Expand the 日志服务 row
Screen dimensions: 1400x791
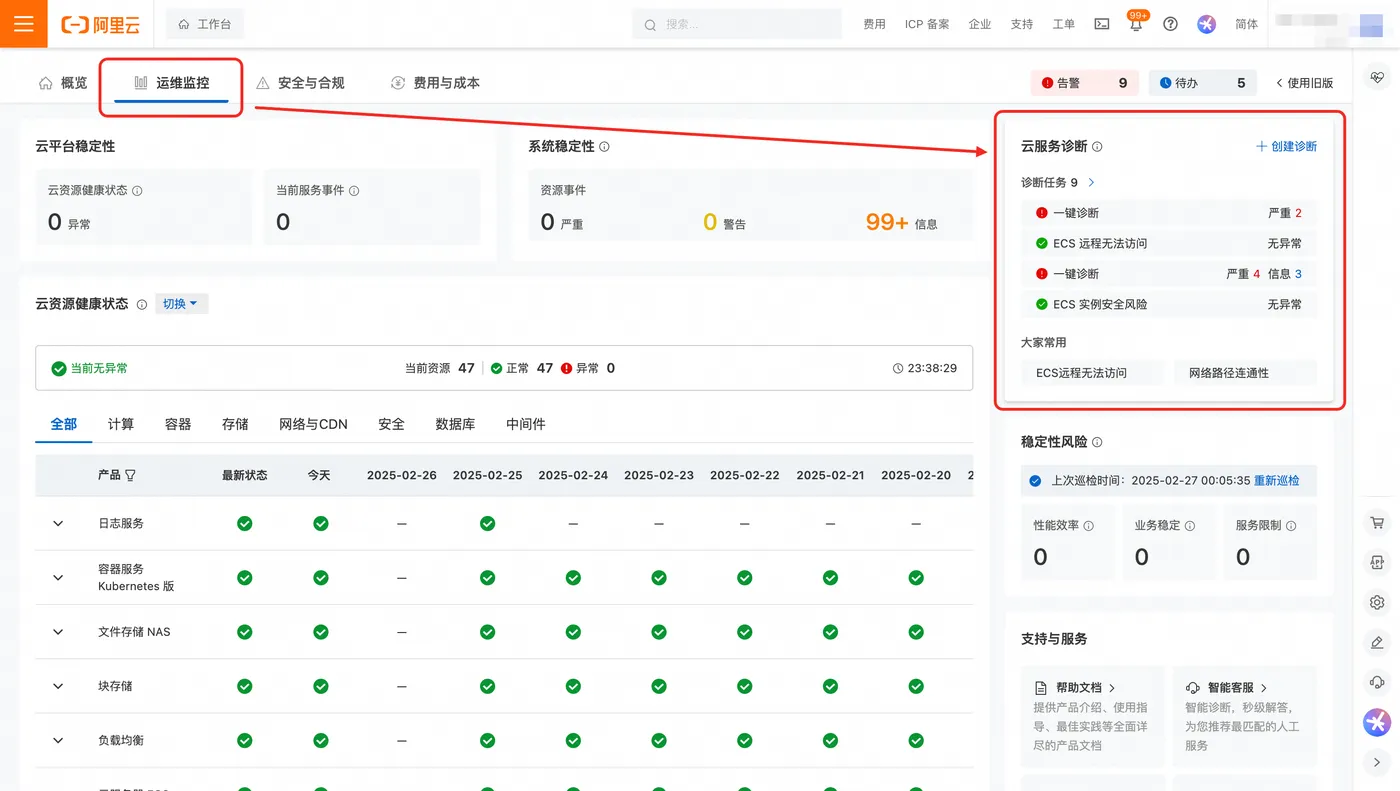coord(58,523)
